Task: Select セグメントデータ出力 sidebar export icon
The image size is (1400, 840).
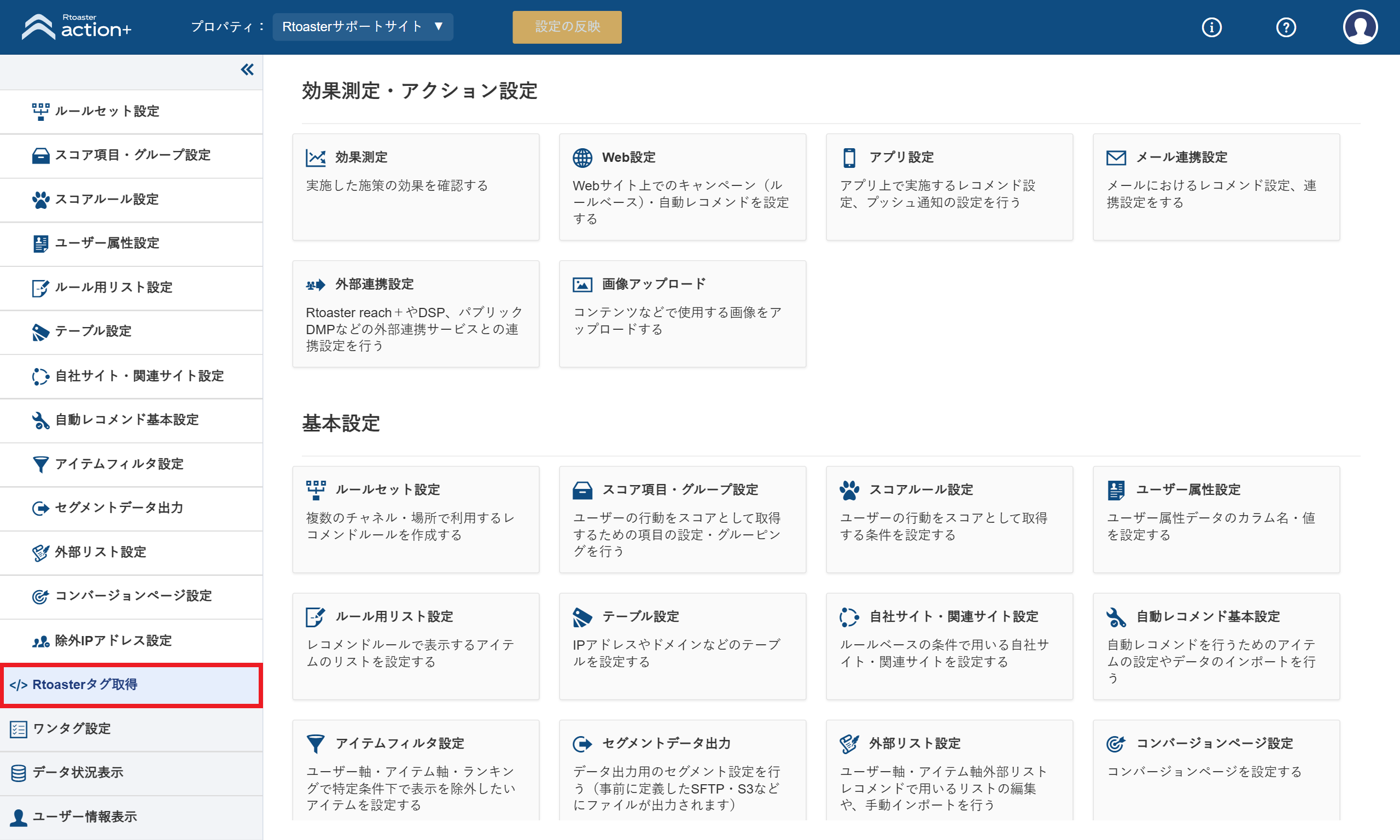Action: (41, 508)
